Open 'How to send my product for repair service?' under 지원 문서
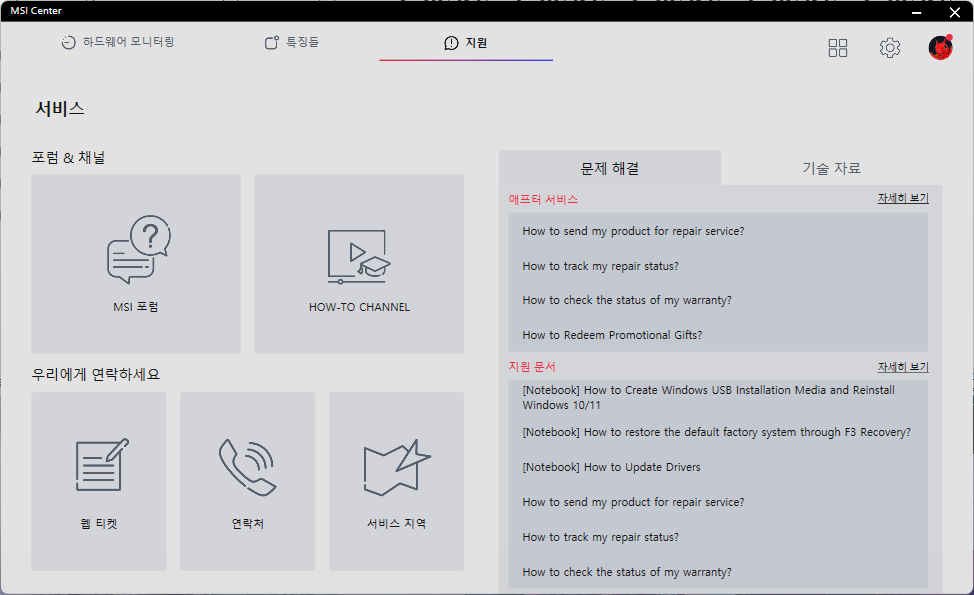Screen dimensions: 974x595 [x=633, y=502]
